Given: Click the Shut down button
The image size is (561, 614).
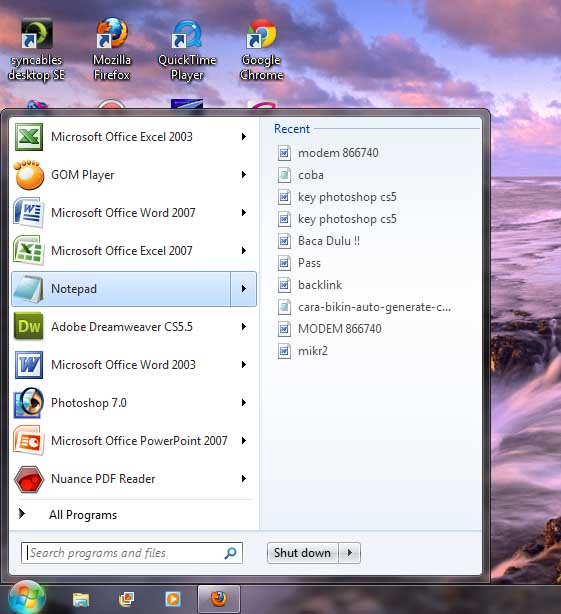Looking at the screenshot, I should pos(303,553).
